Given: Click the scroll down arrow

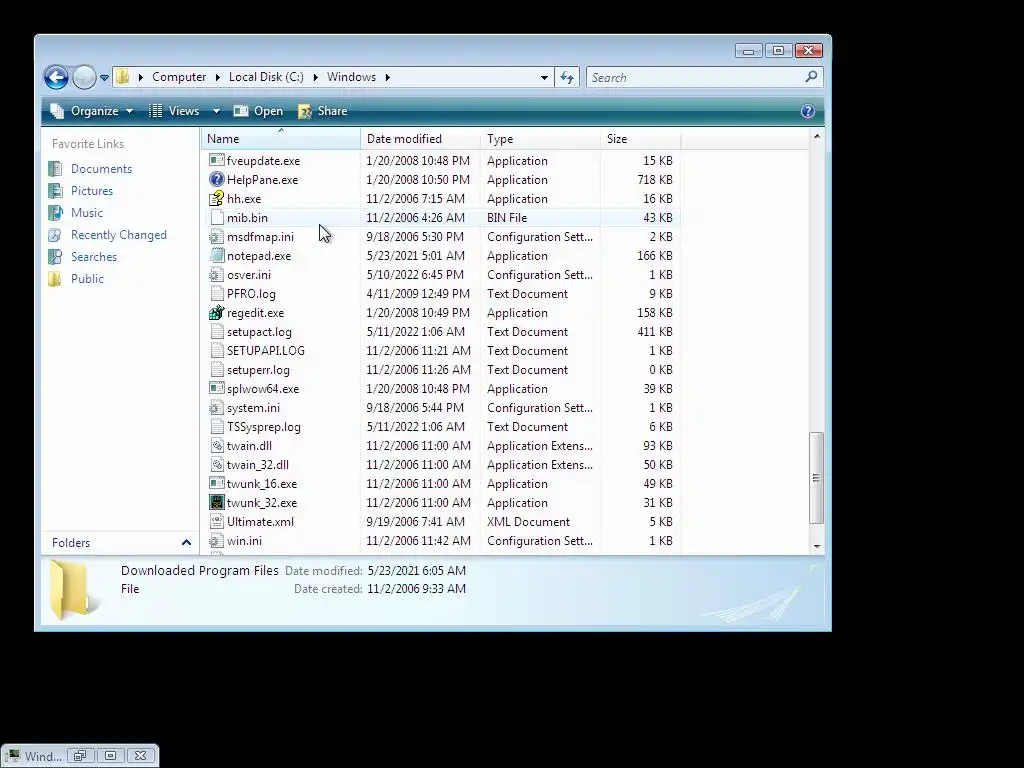Looking at the screenshot, I should 816,546.
